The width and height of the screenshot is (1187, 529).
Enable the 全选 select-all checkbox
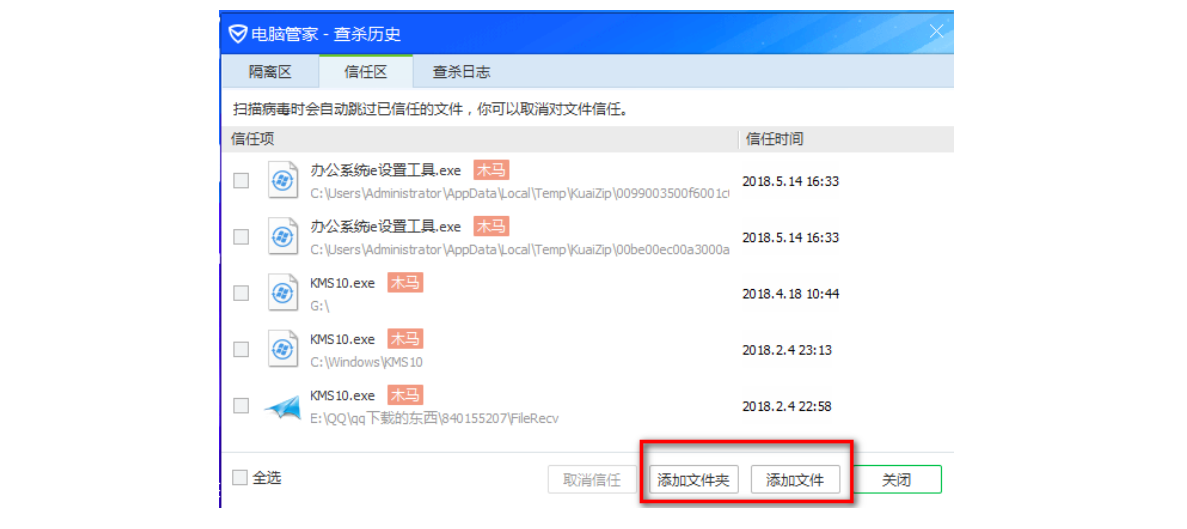tap(240, 478)
